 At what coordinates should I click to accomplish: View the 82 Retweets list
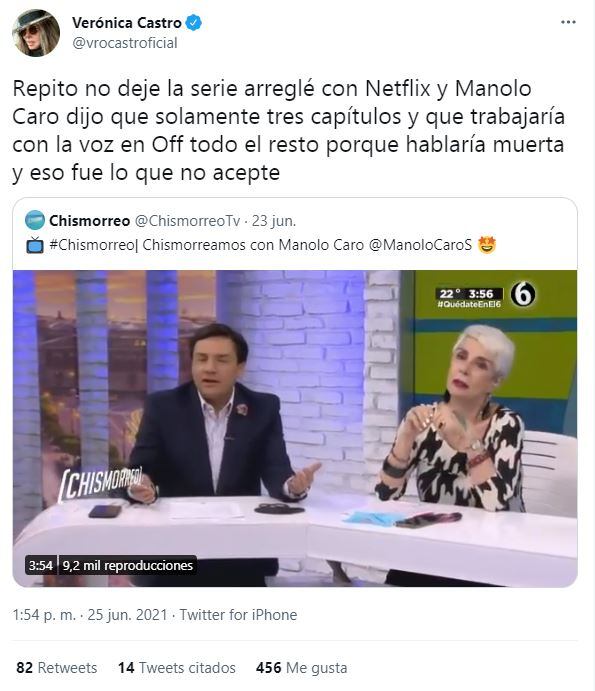[56, 668]
